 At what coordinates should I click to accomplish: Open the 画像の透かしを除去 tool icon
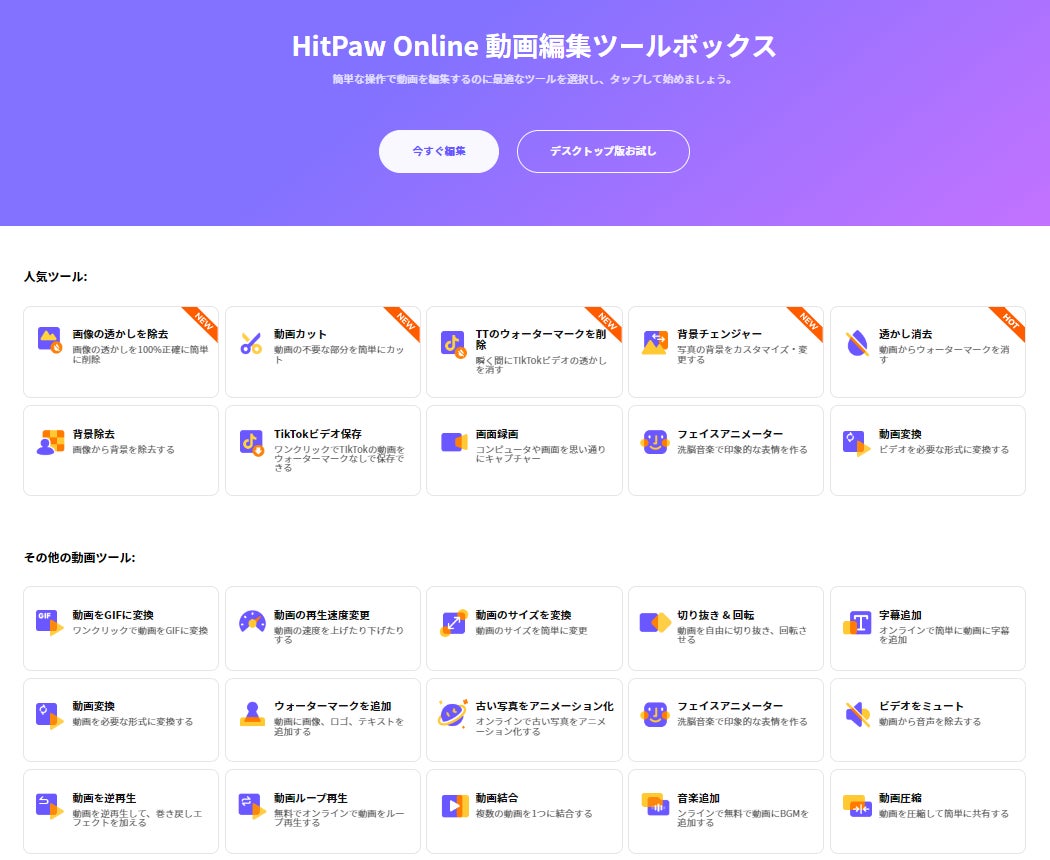(50, 340)
